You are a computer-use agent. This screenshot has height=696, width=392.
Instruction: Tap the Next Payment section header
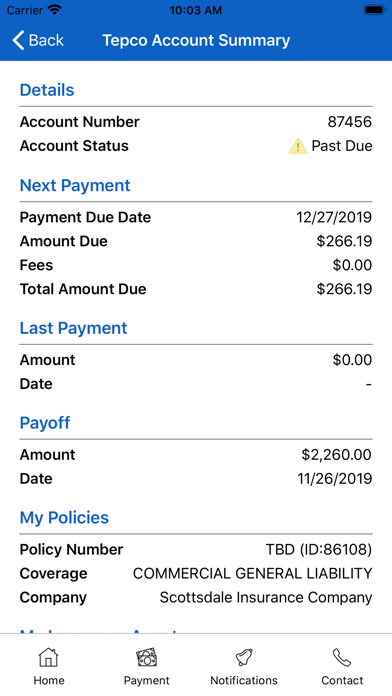click(x=75, y=186)
